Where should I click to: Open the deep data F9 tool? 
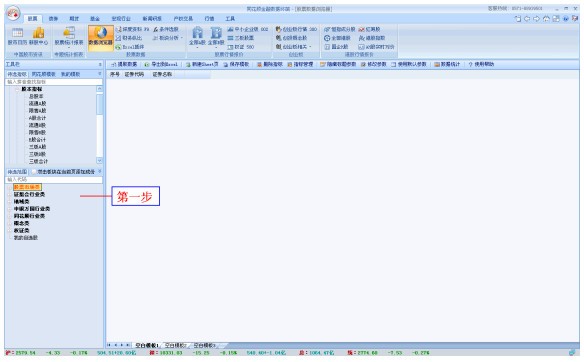tap(132, 29)
